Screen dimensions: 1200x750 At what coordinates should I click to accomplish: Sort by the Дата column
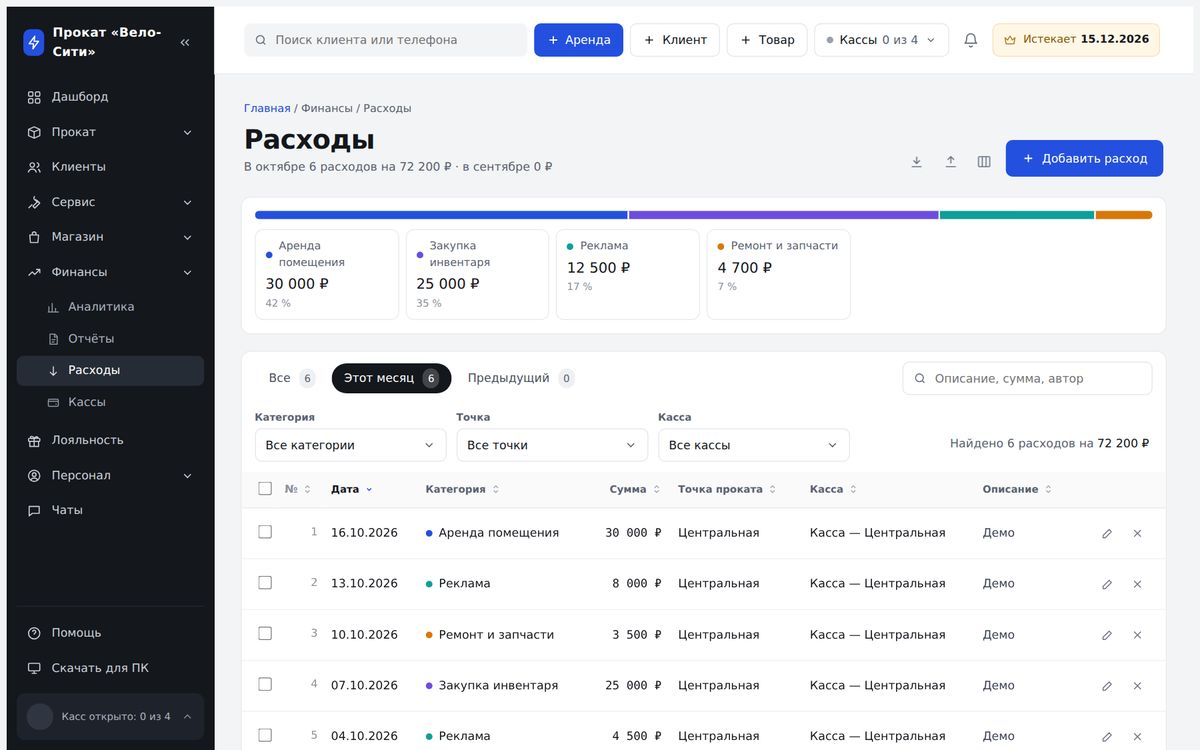tap(351, 489)
